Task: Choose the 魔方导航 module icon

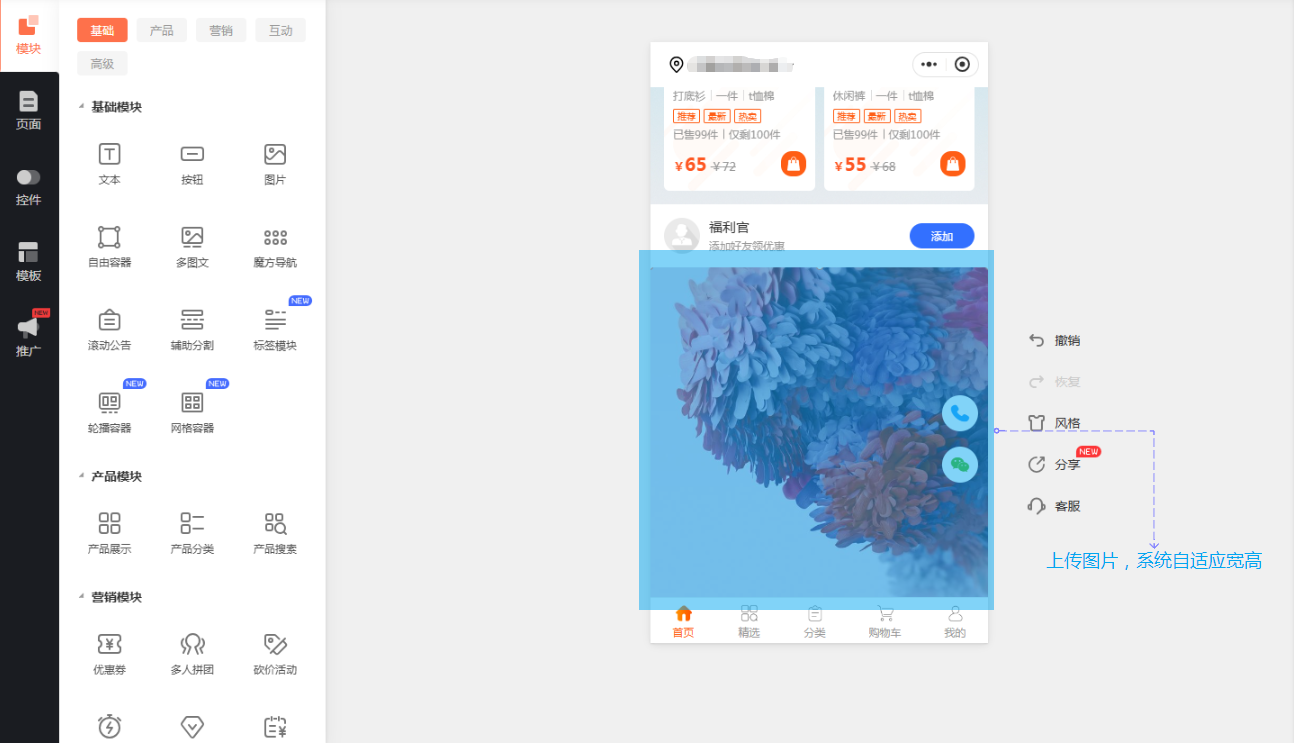Action: click(x=275, y=237)
